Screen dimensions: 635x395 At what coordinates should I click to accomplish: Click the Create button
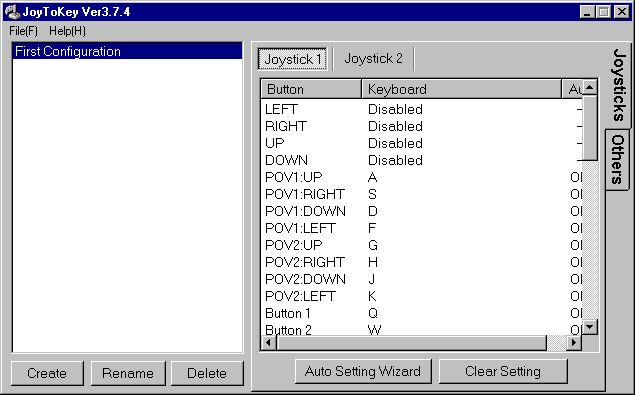pos(47,373)
